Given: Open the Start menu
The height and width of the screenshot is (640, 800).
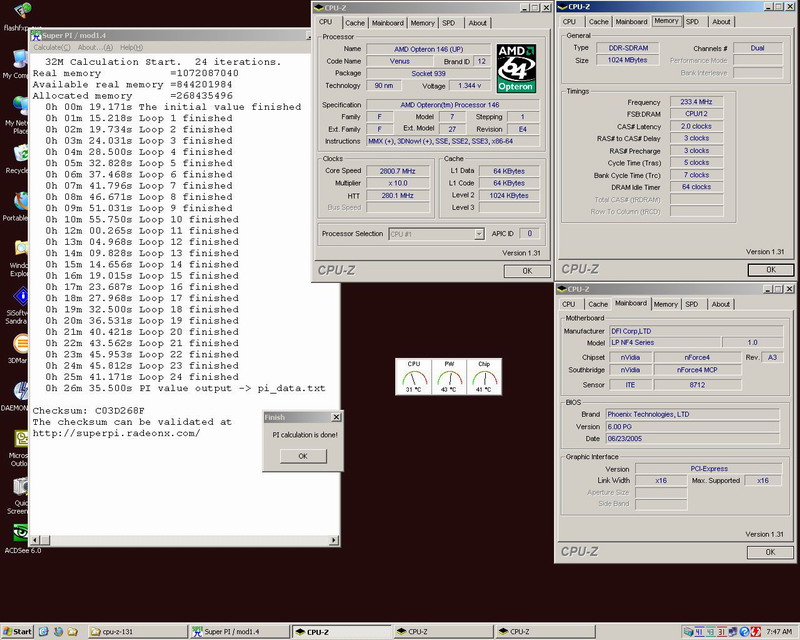Looking at the screenshot, I should pos(17,632).
